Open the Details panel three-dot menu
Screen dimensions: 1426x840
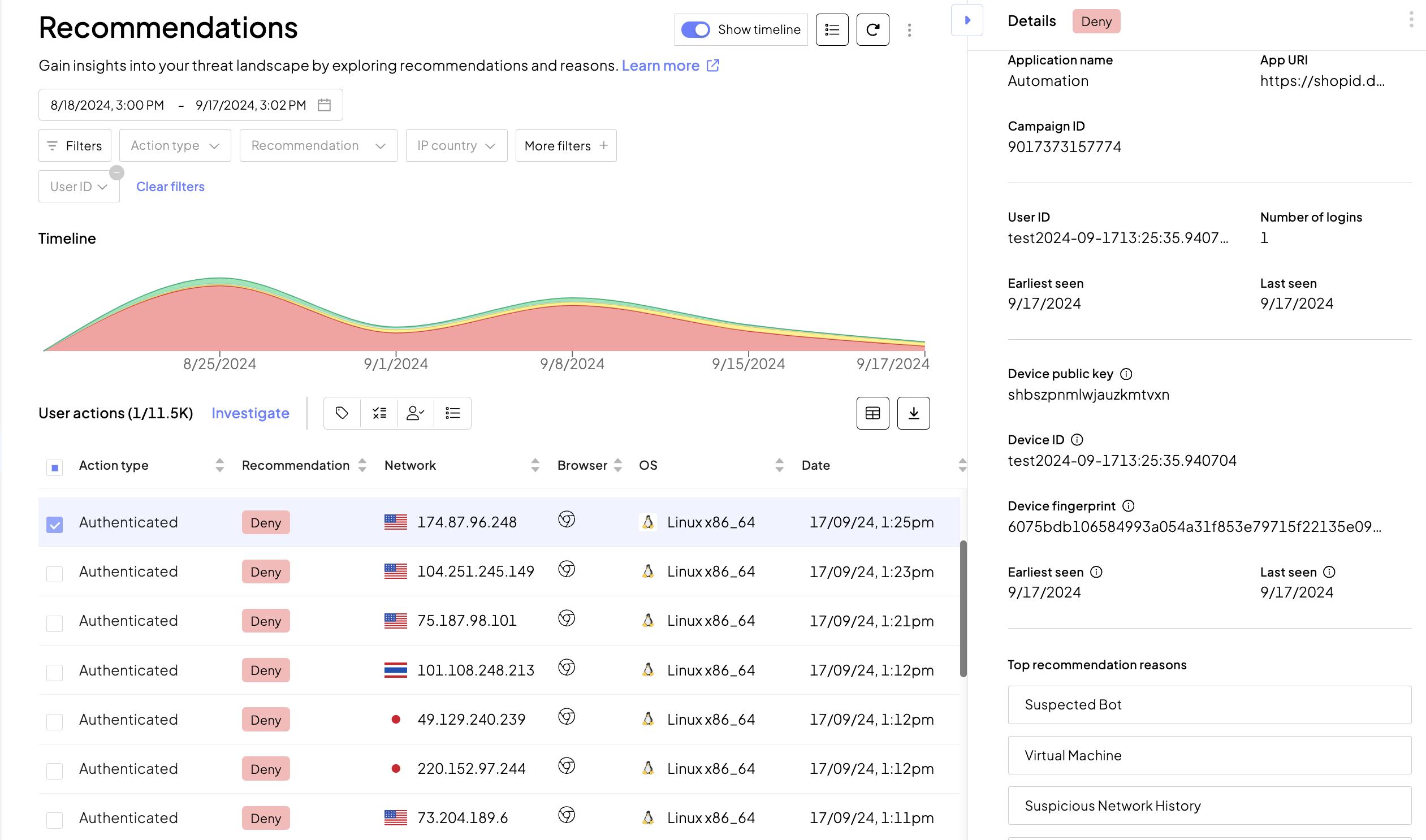pyautogui.click(x=1411, y=20)
